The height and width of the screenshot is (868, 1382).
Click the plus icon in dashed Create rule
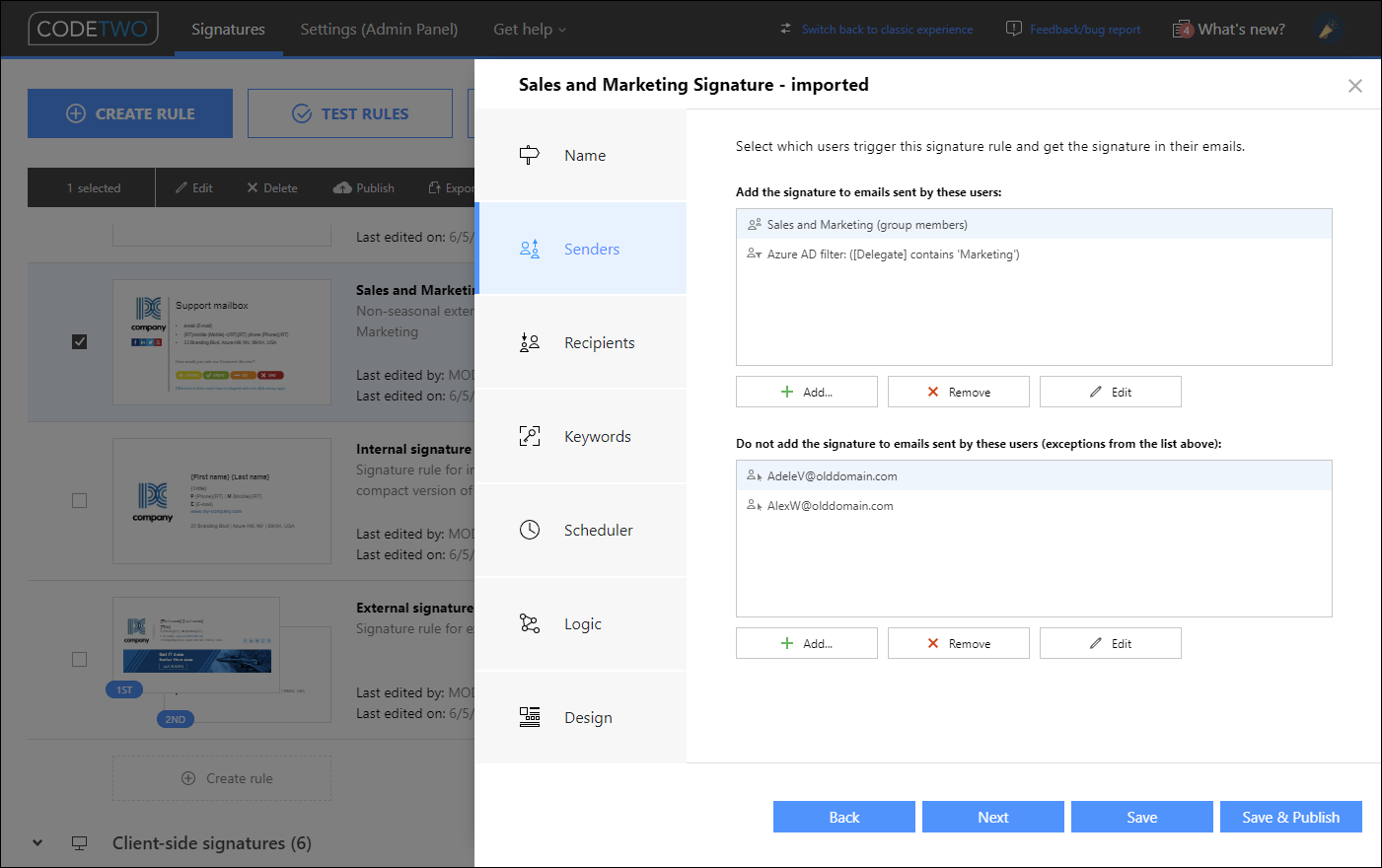(188, 778)
